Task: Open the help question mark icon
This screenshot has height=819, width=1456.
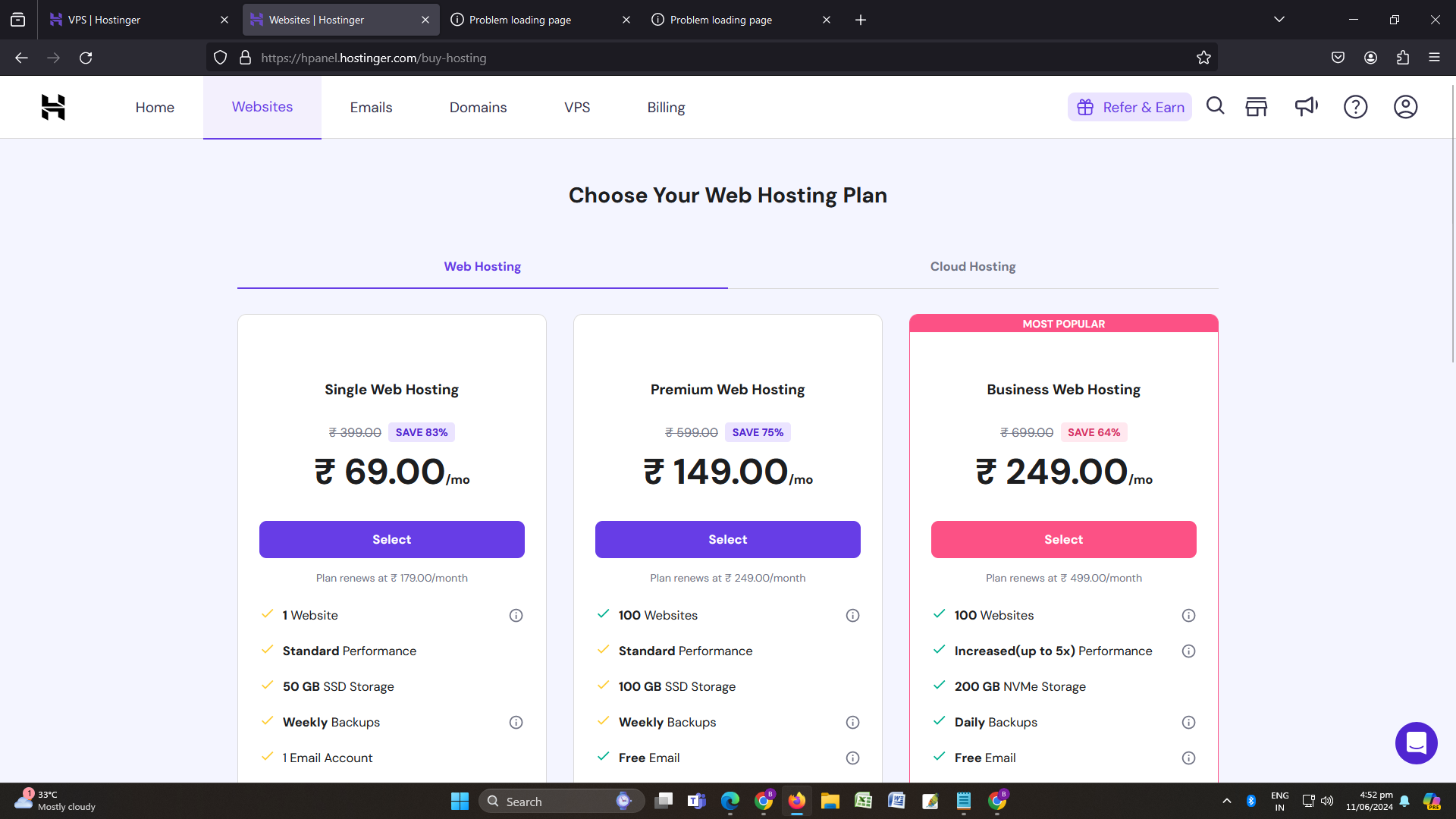Action: (1355, 107)
